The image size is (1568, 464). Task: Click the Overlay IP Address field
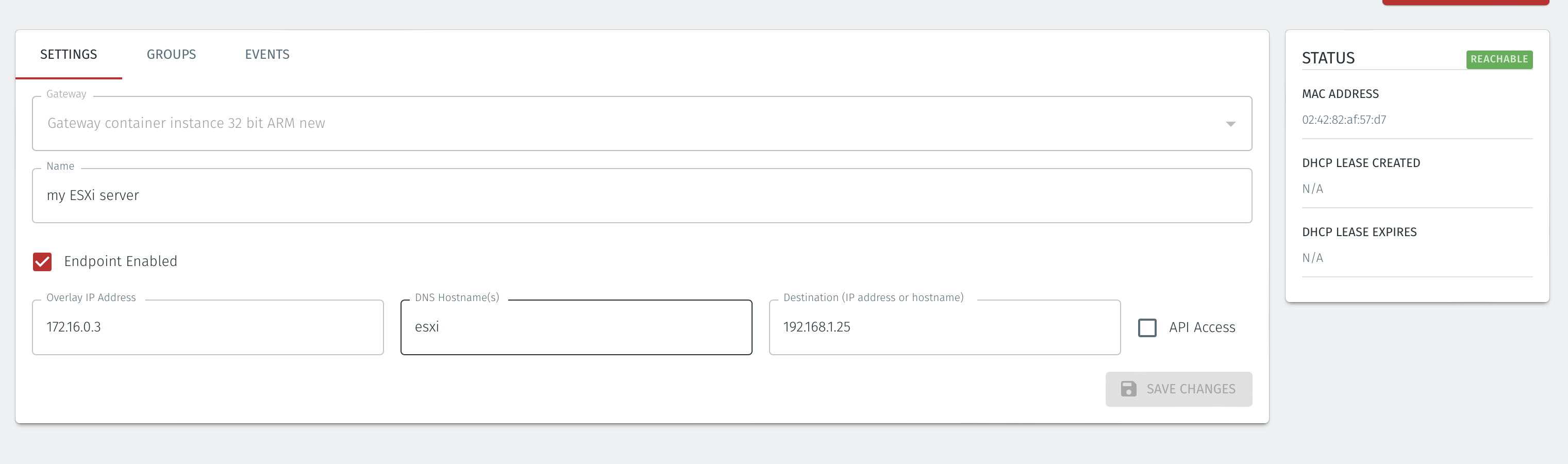click(208, 327)
